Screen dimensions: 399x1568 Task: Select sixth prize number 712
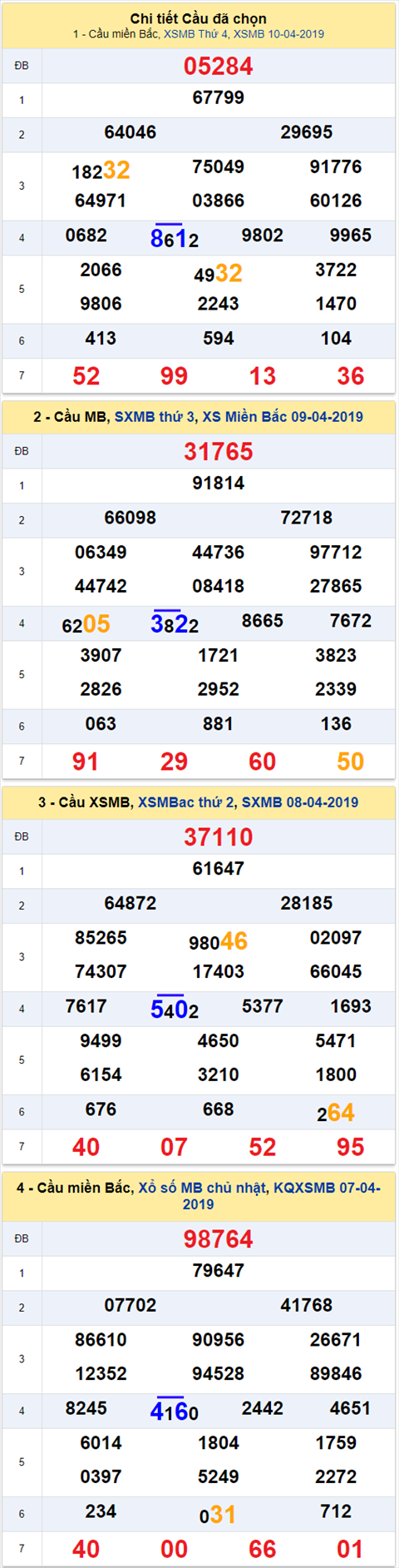336,1512
